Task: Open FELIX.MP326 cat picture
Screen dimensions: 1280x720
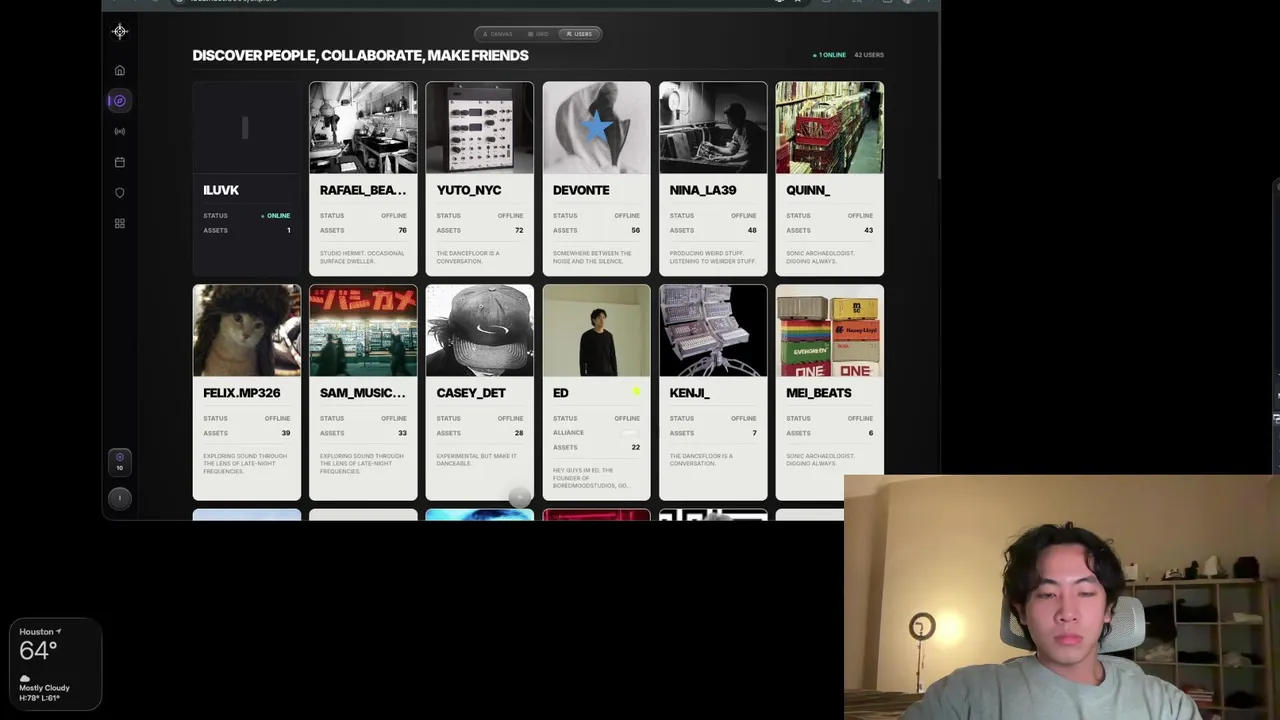Action: point(246,330)
